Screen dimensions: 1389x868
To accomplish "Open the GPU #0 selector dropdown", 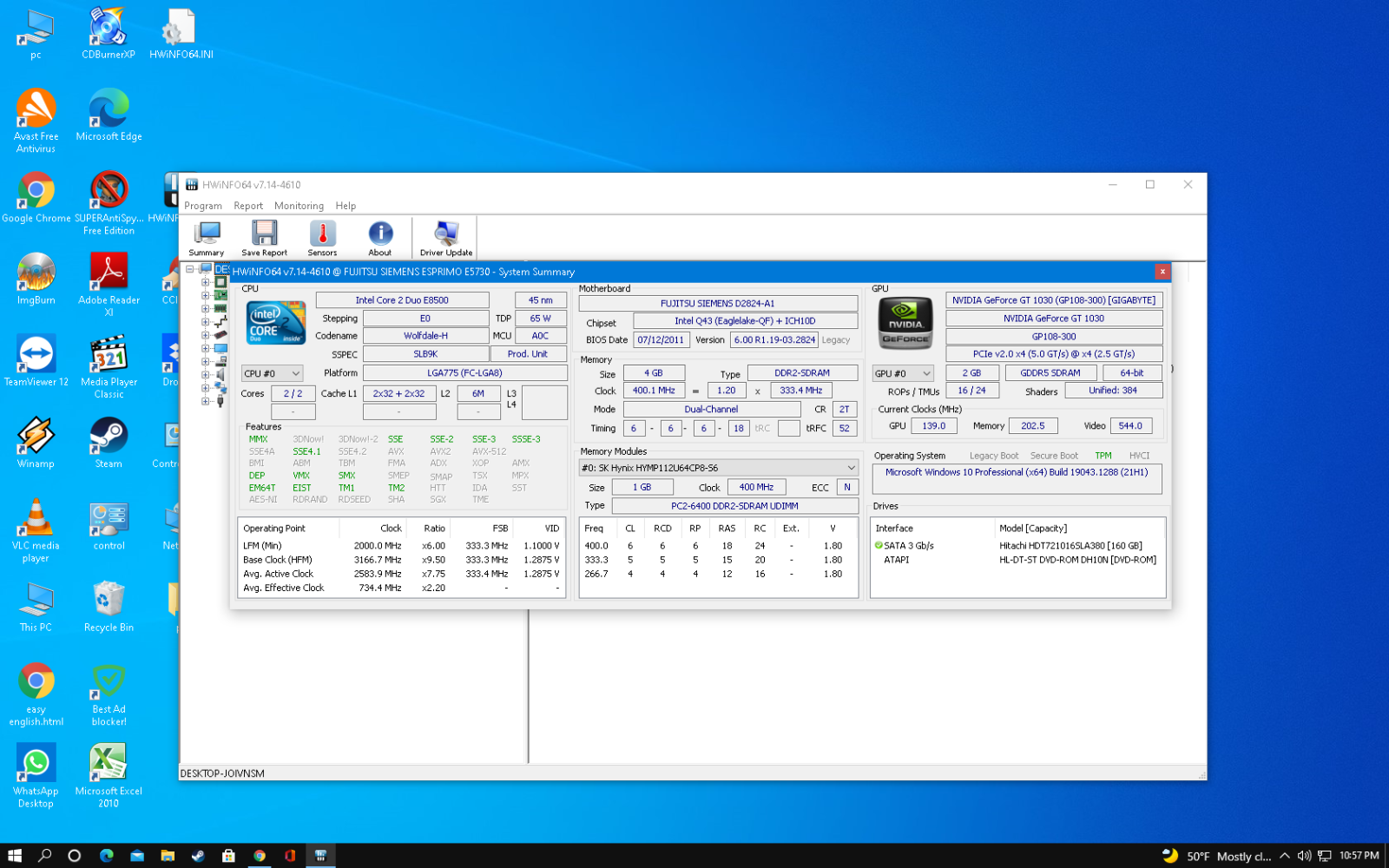I will click(x=903, y=373).
